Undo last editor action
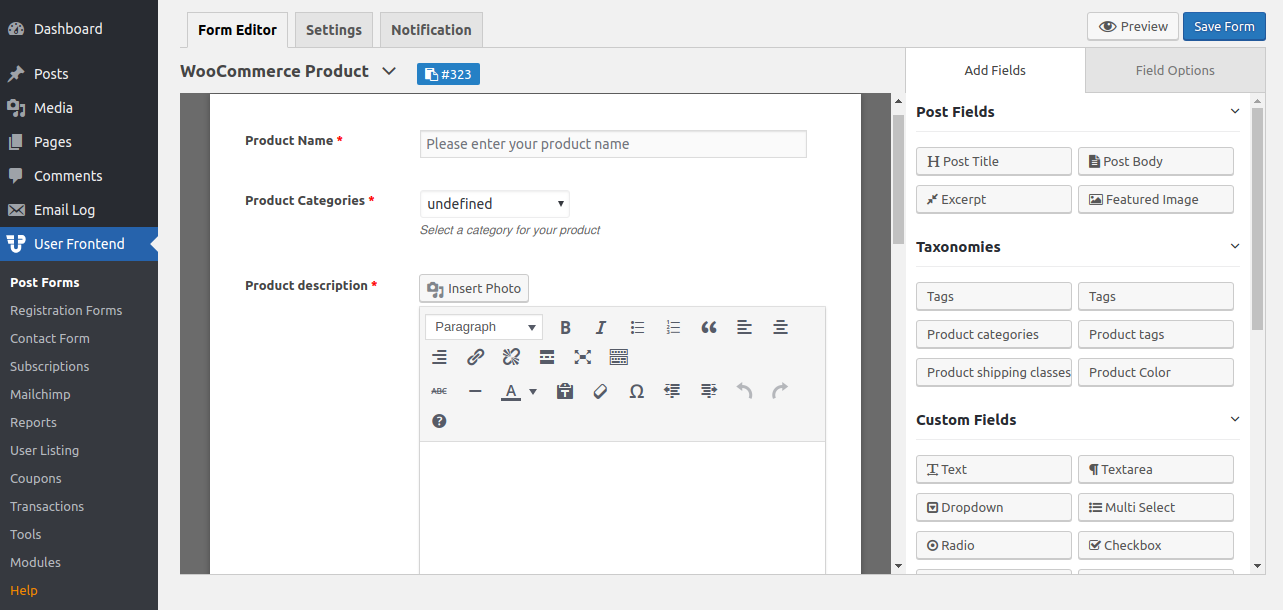Viewport: 1283px width, 610px height. [744, 391]
